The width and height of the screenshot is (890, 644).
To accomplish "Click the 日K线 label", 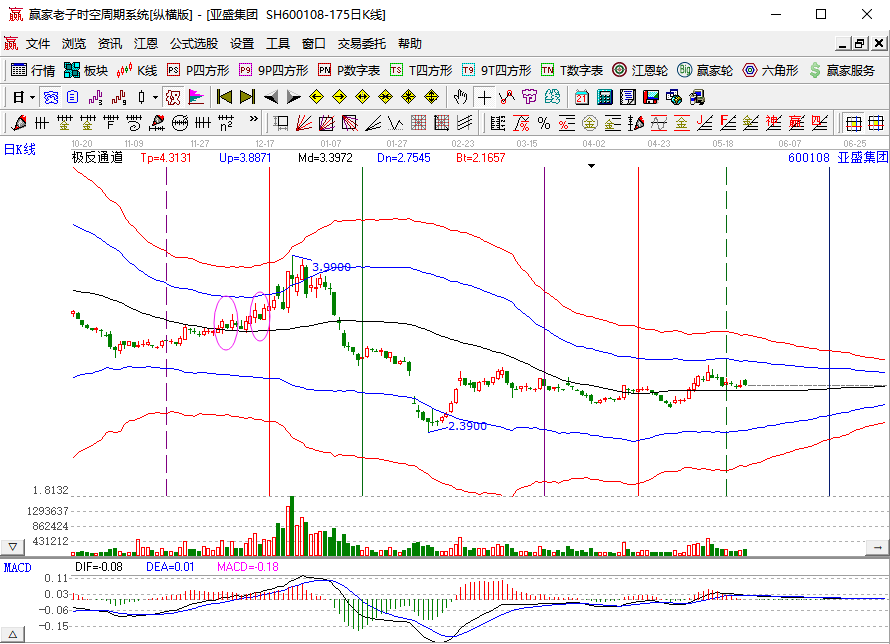I will (x=20, y=150).
